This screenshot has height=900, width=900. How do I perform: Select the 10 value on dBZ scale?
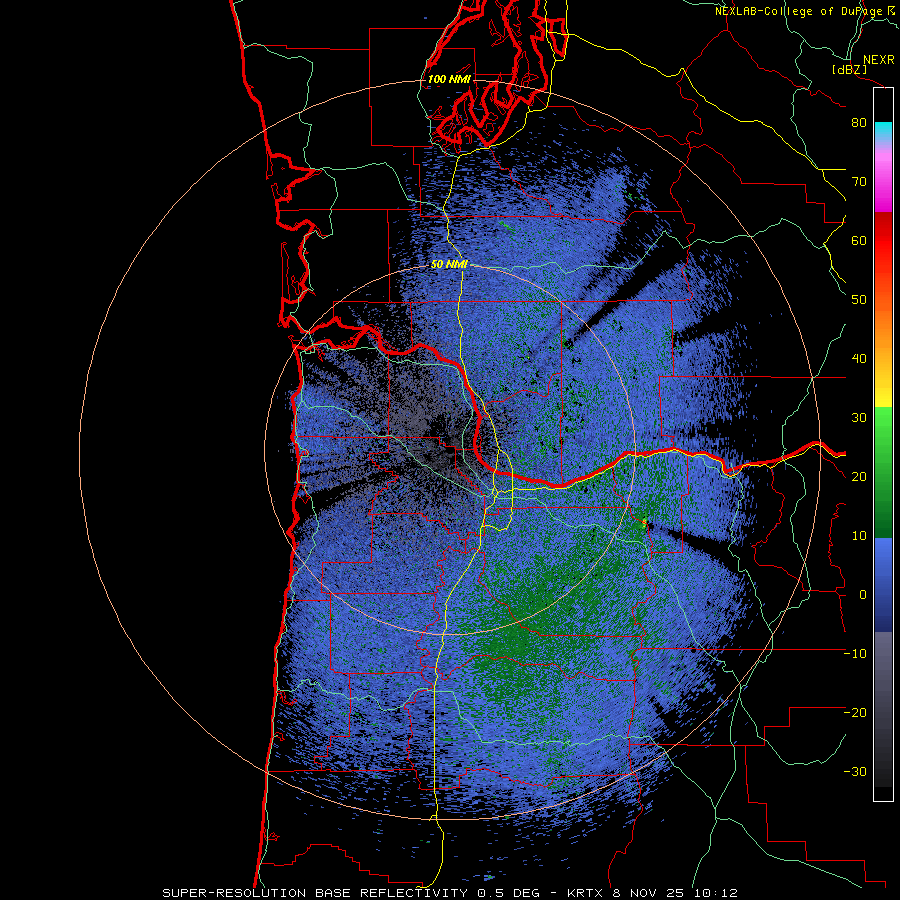859,536
